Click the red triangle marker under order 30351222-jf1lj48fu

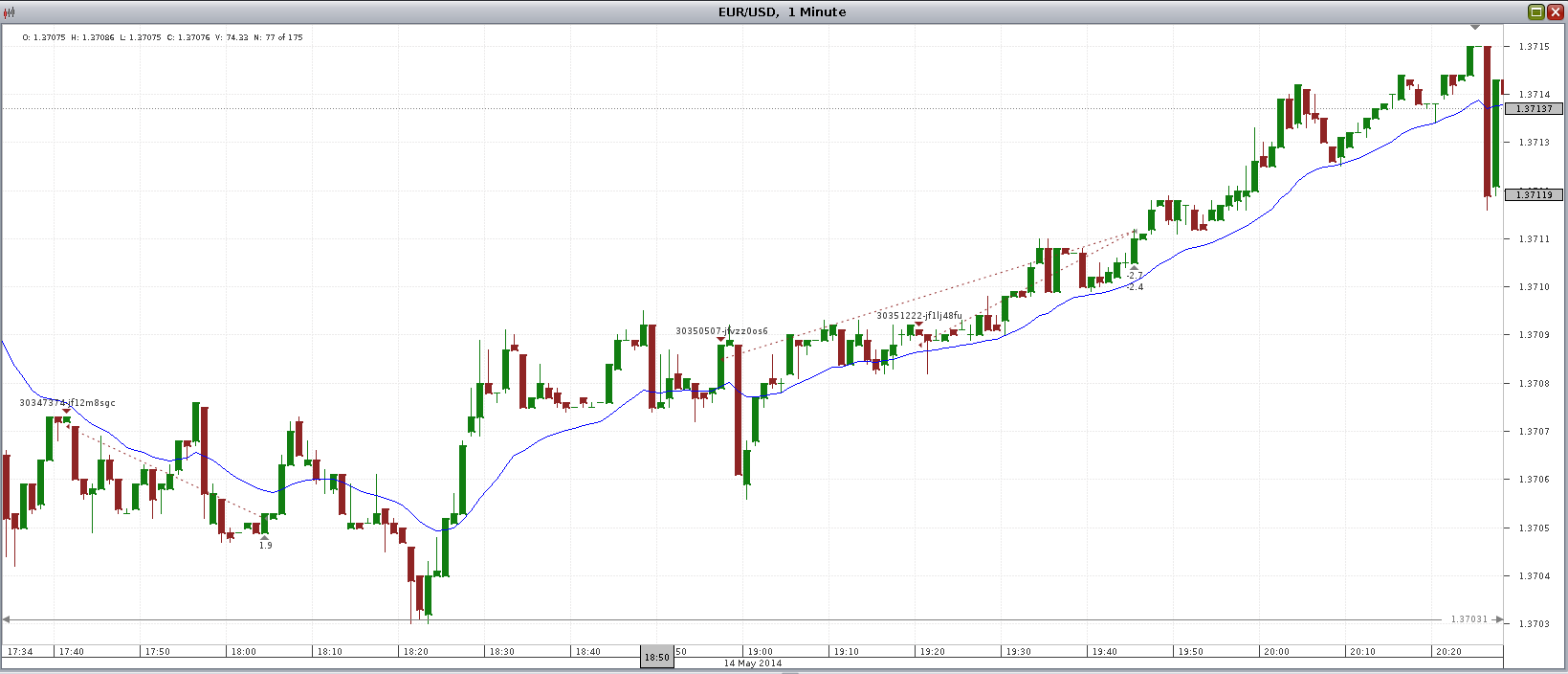[918, 325]
